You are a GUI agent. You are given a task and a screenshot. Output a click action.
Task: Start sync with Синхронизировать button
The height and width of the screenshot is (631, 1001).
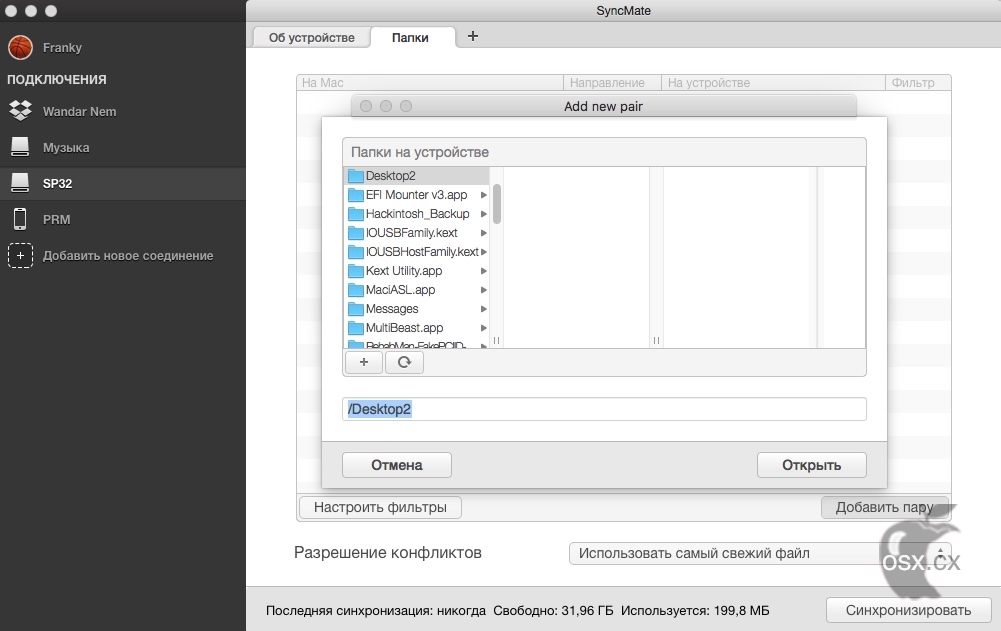tap(908, 610)
